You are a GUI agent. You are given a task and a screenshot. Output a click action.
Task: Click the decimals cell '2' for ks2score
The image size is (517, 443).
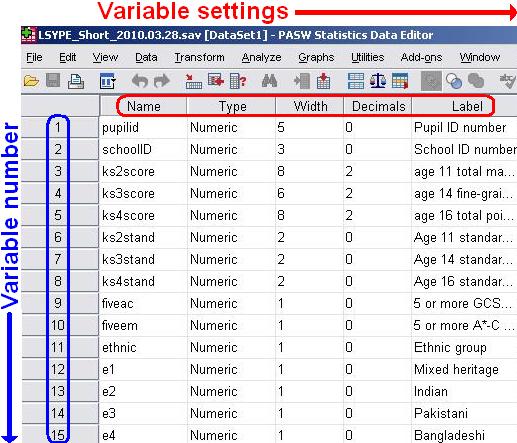pos(378,171)
